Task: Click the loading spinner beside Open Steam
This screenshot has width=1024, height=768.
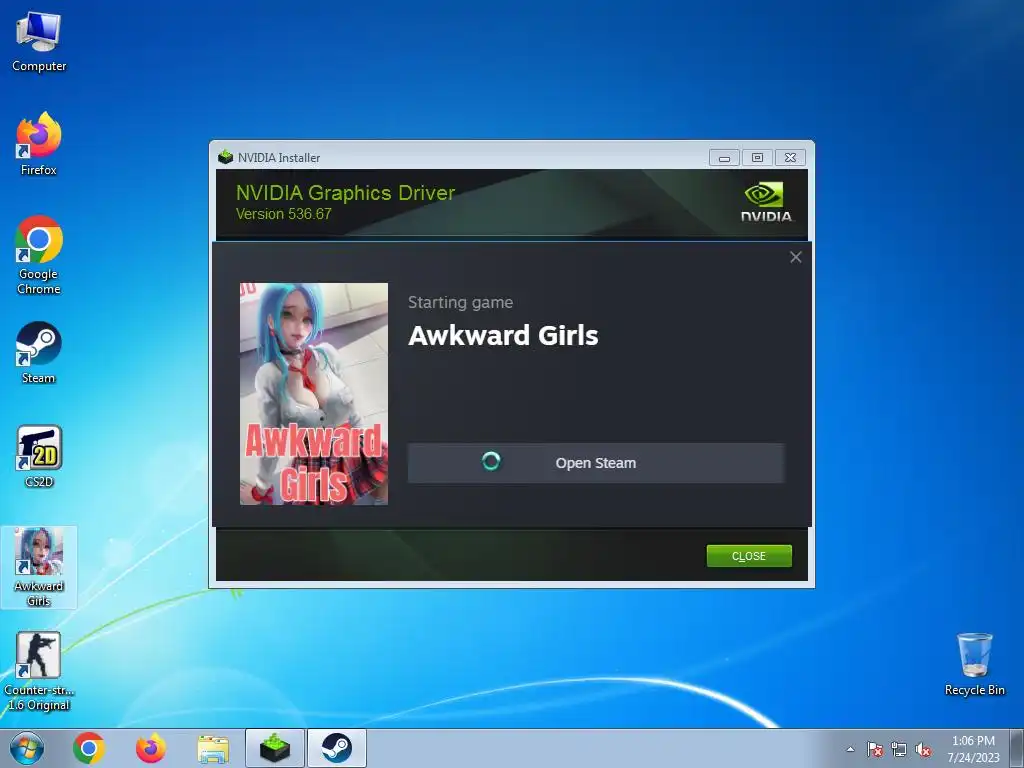Action: tap(491, 462)
